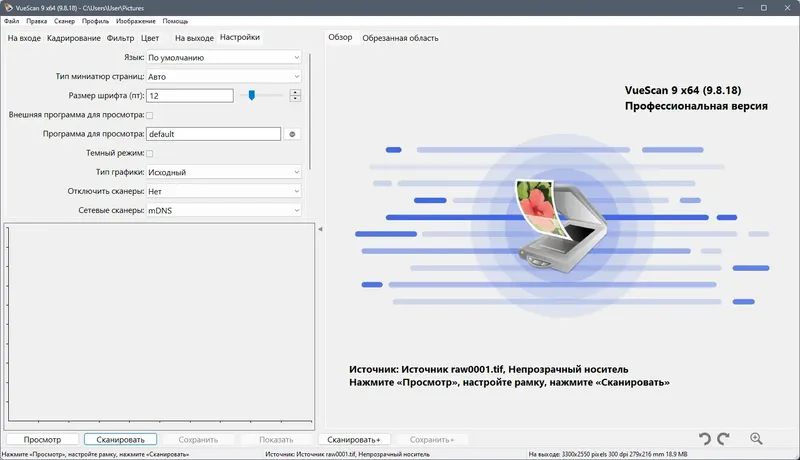Rotate the image left with the counterclockwise arrow
The image size is (800, 460).
click(x=705, y=439)
